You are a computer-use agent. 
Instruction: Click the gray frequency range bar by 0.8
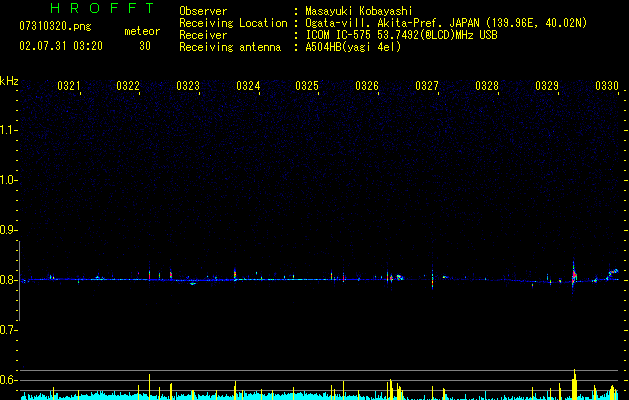20,281
